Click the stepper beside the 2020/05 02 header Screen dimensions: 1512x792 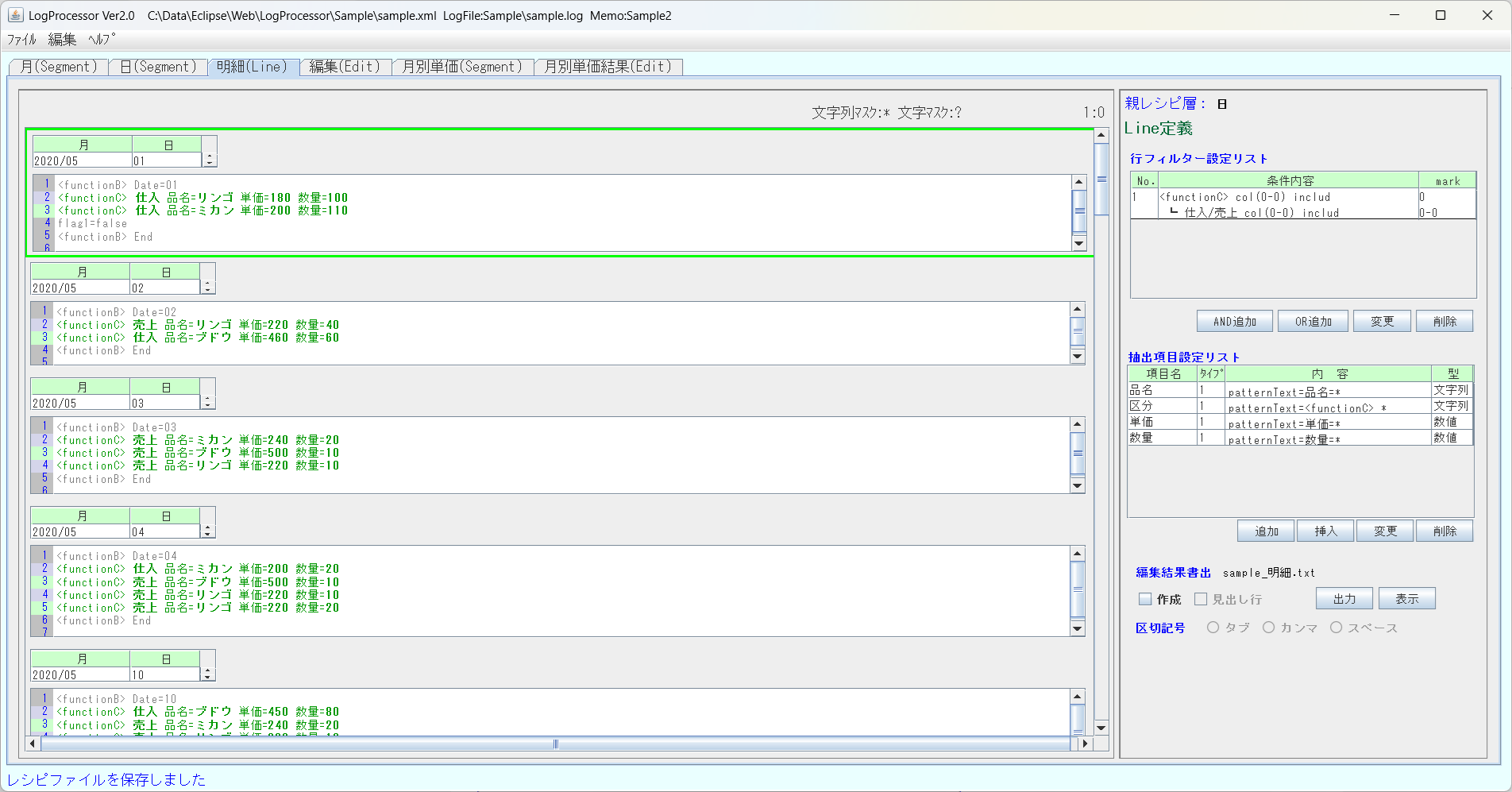pyautogui.click(x=208, y=287)
